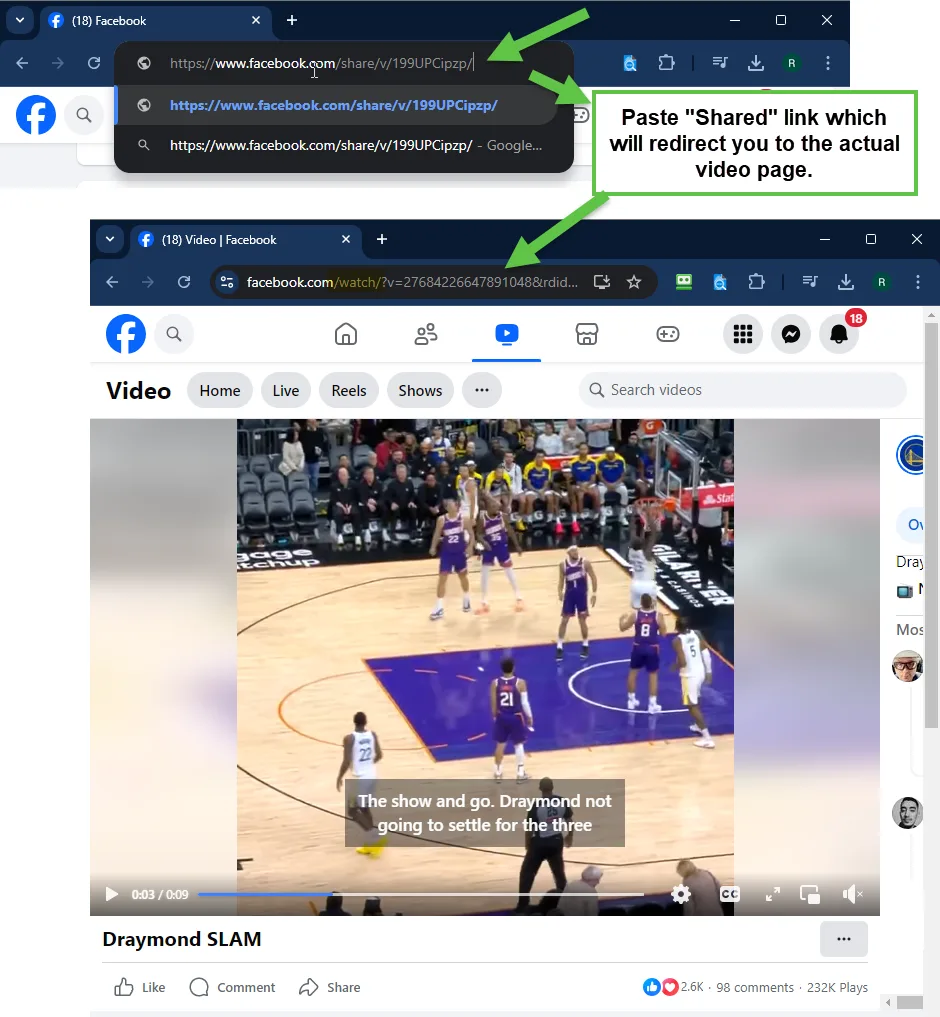This screenshot has width=940, height=1017.
Task: Select the Google search suggestion for the share URL
Action: [344, 145]
